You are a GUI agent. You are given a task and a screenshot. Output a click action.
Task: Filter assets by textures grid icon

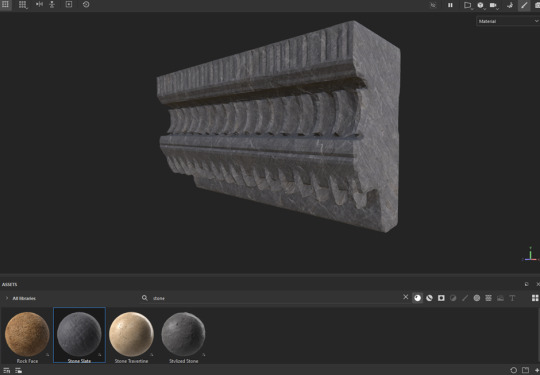point(488,298)
